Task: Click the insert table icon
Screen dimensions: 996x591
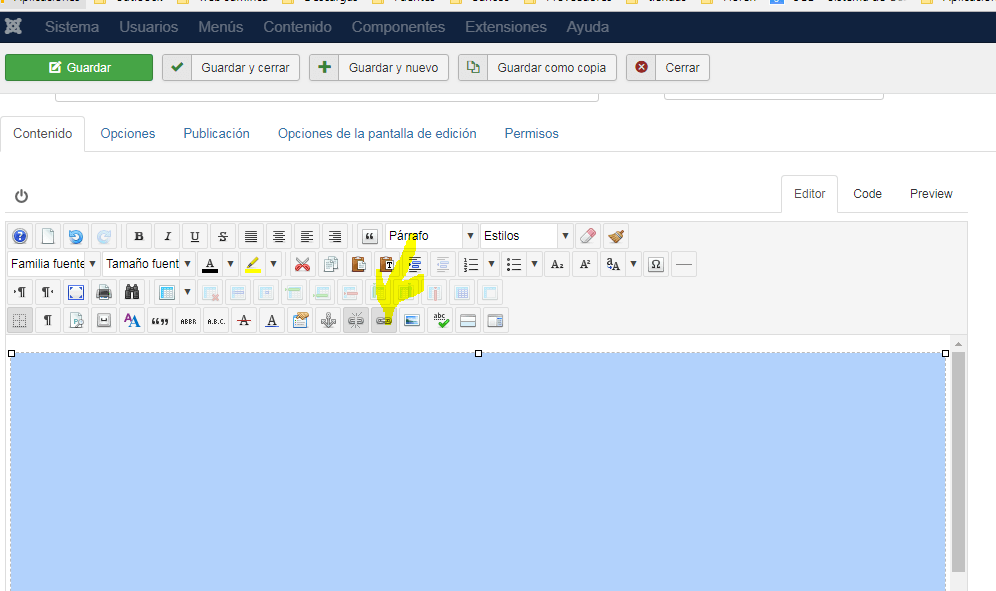Action: tap(166, 292)
